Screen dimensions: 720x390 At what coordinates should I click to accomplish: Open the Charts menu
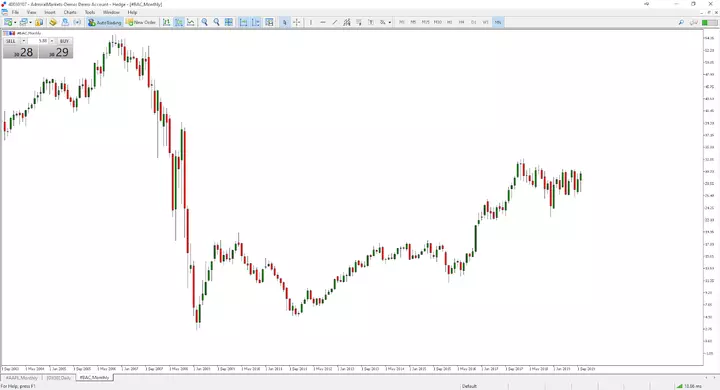[x=70, y=12]
